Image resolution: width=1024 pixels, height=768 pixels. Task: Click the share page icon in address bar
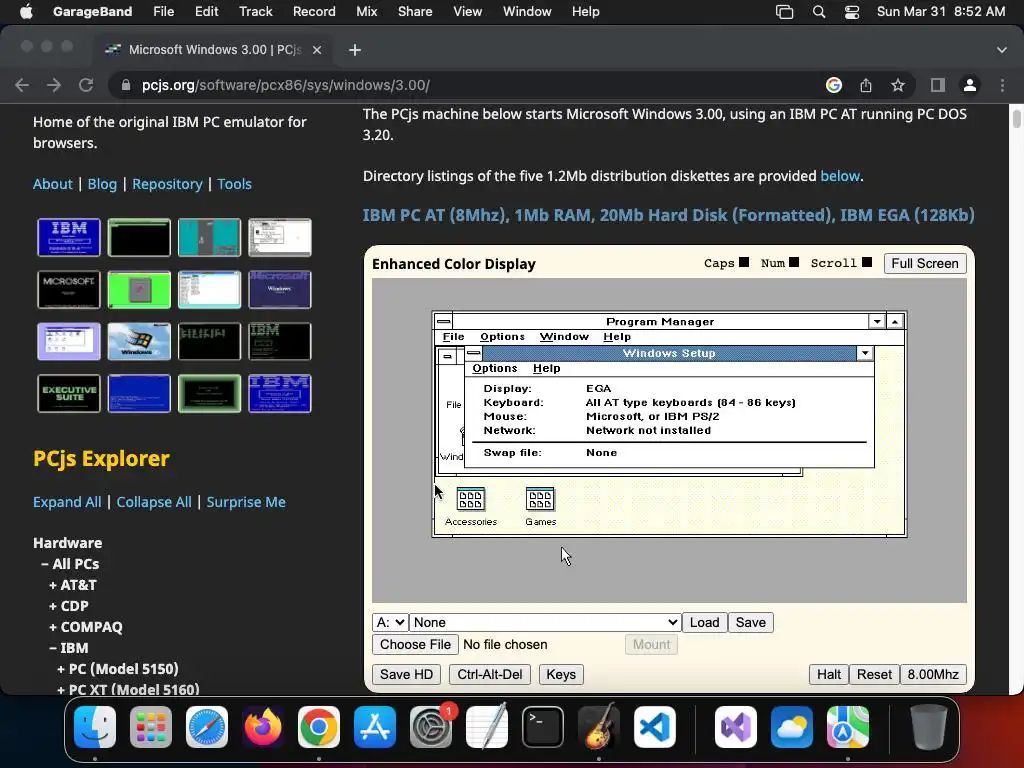coord(866,85)
